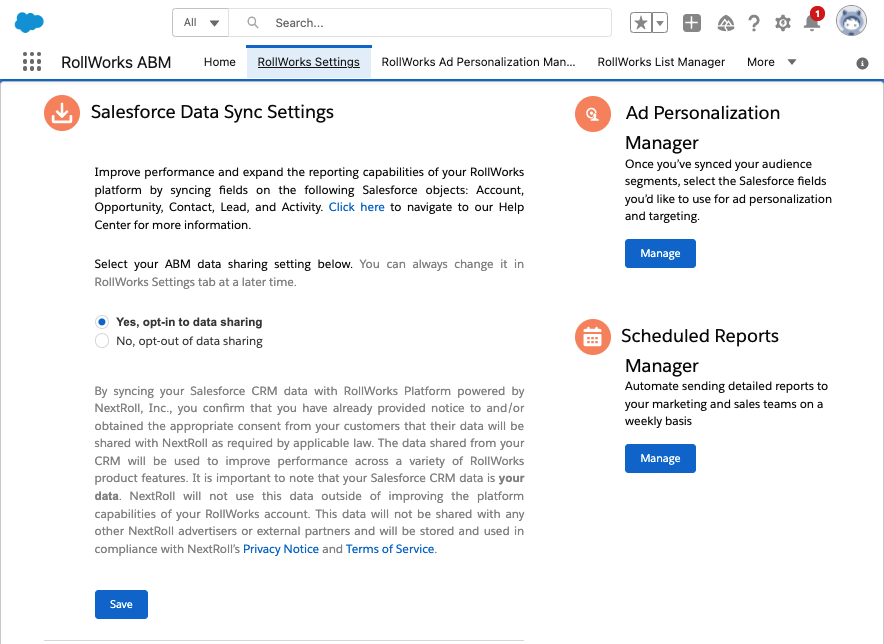Viewport: 884px width, 644px height.
Task: Click the info icon in navigation bar
Action: coord(862,63)
